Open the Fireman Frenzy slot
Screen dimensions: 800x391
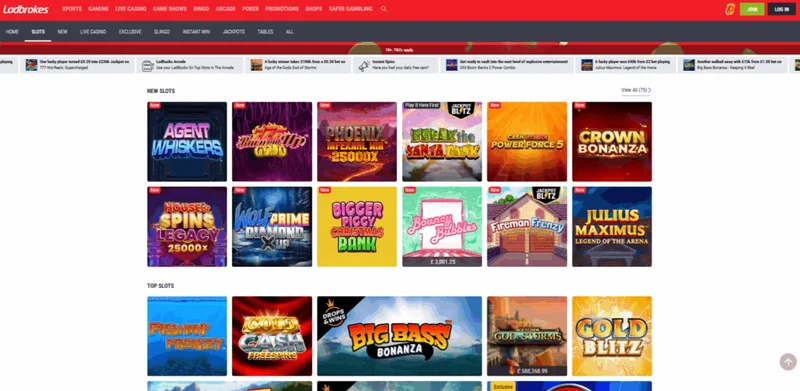pos(527,227)
